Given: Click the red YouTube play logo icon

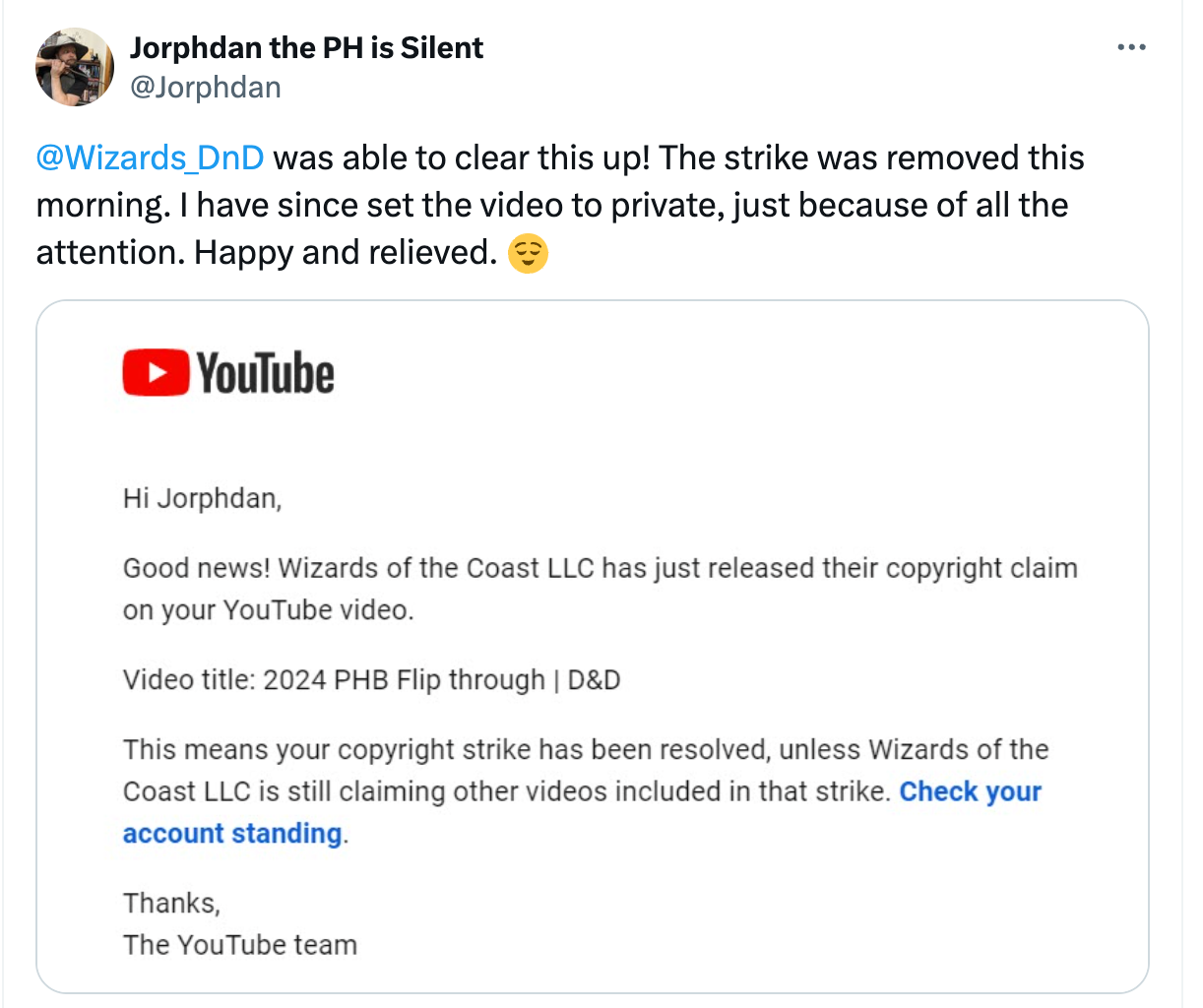Looking at the screenshot, I should (156, 373).
